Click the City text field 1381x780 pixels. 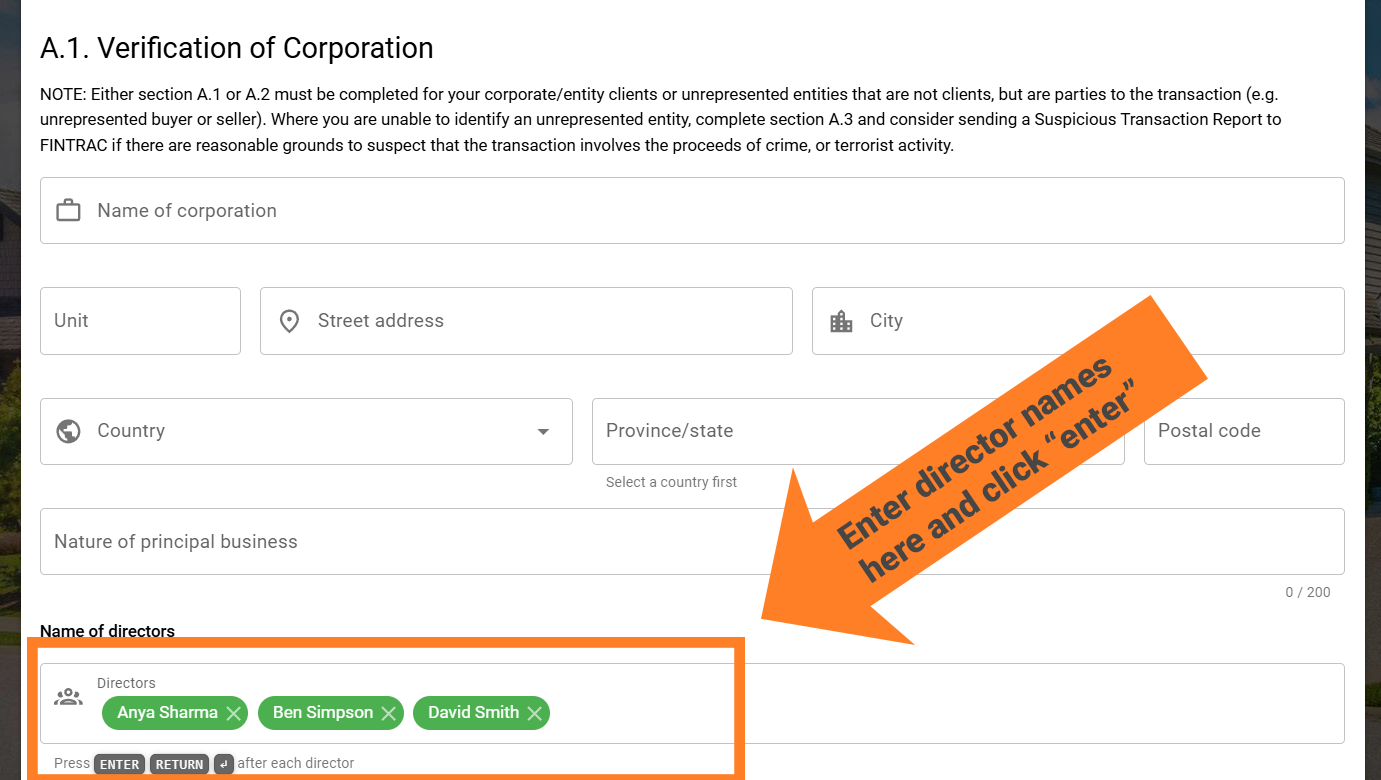point(1078,321)
